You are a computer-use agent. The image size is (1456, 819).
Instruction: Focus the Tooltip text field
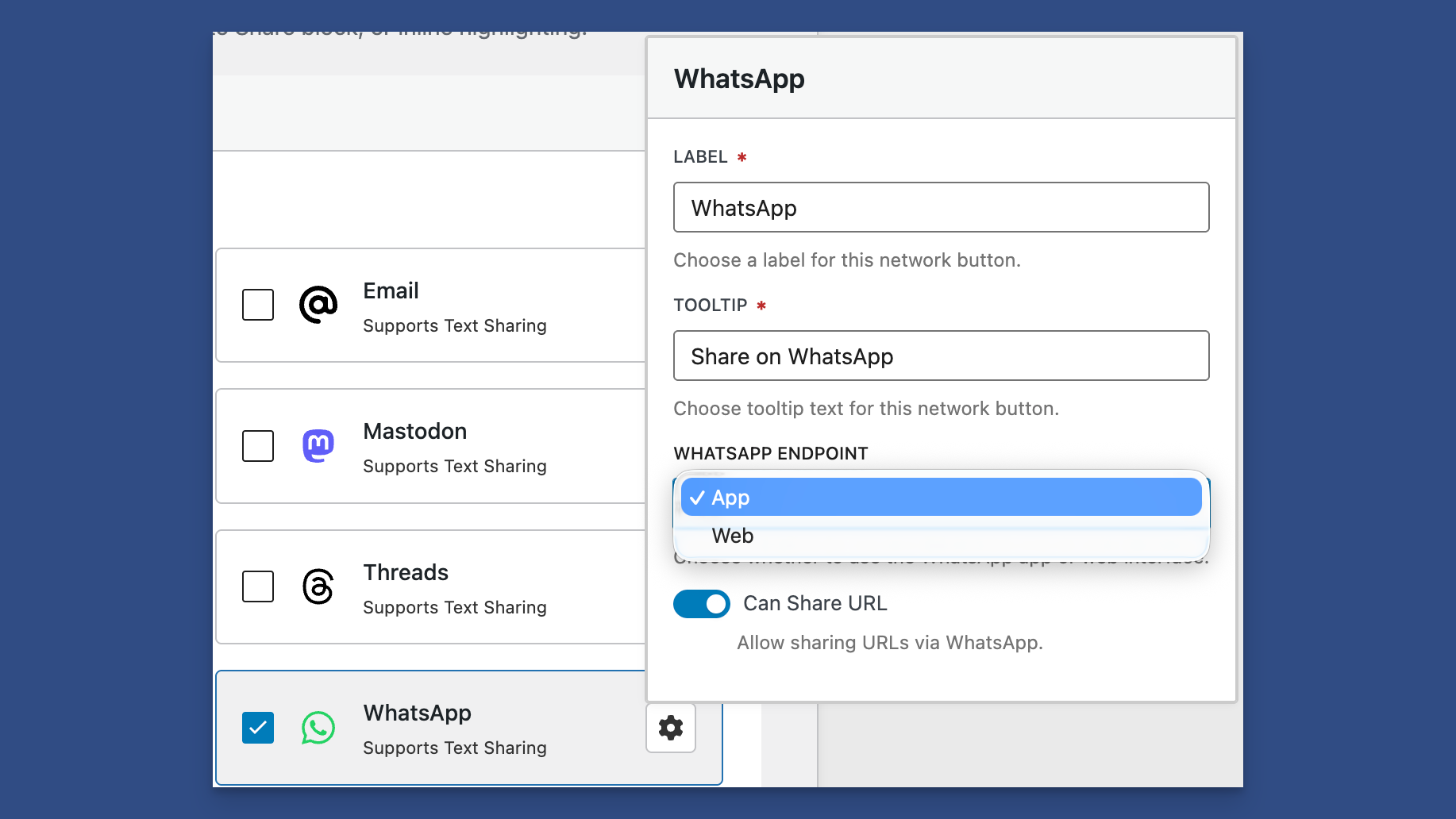pos(941,356)
